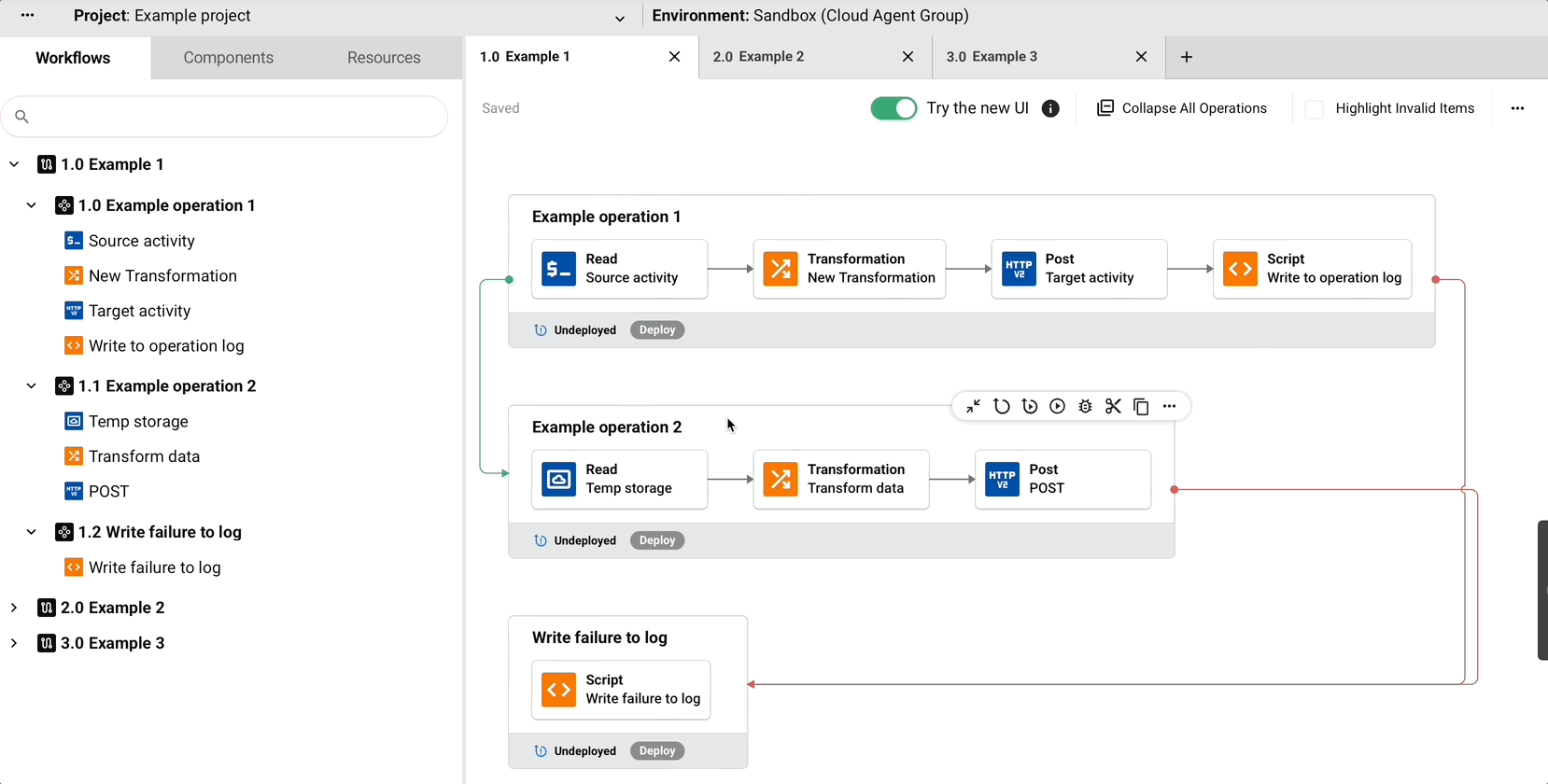Close the 3.0 Example 3 tab

tap(1141, 57)
